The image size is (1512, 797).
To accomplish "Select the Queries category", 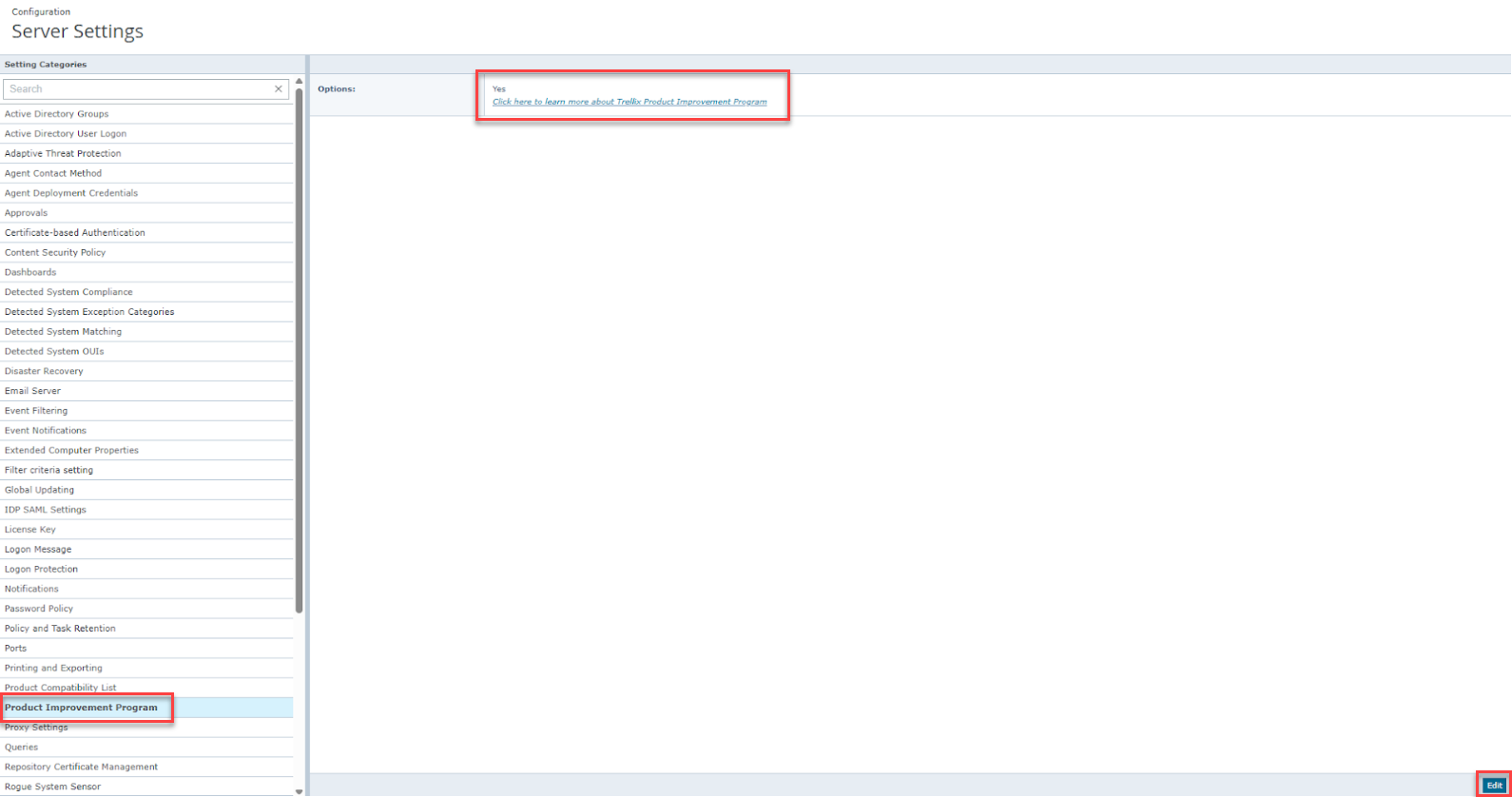I will tap(146, 748).
